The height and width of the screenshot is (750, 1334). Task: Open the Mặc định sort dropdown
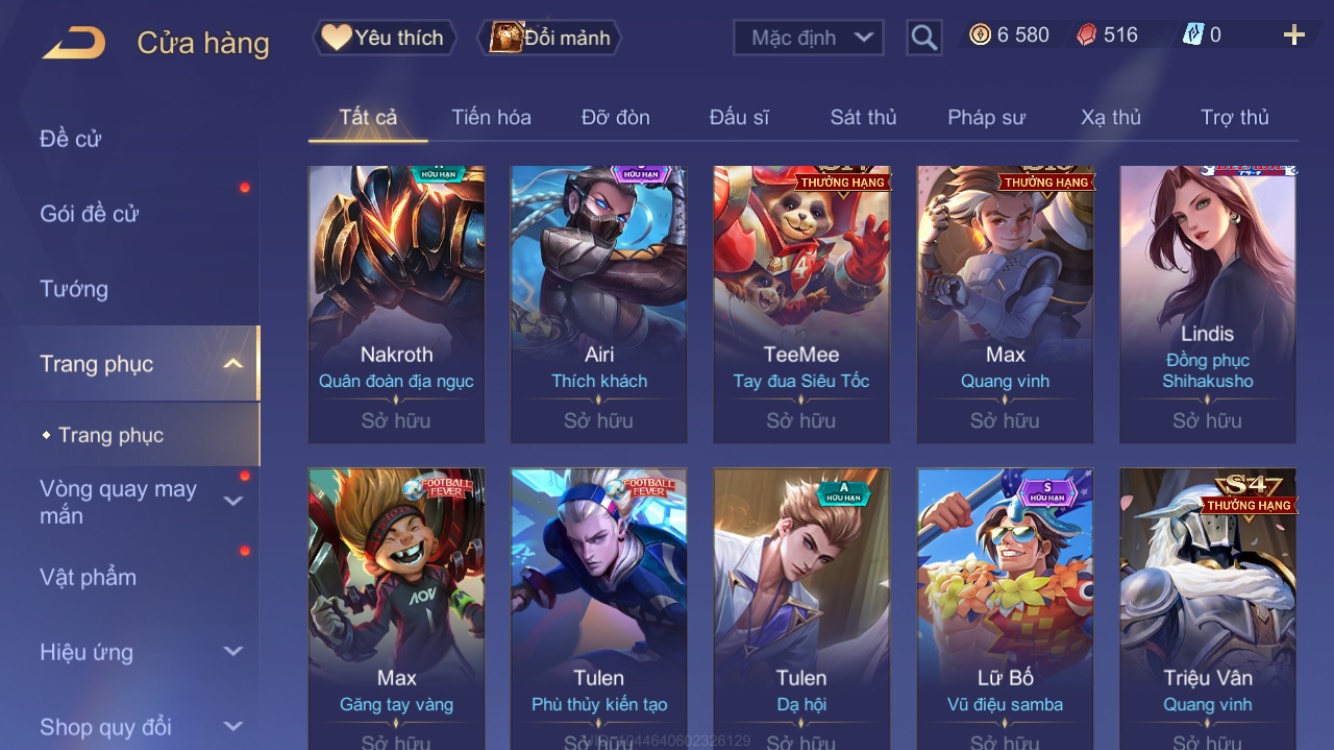coord(808,38)
